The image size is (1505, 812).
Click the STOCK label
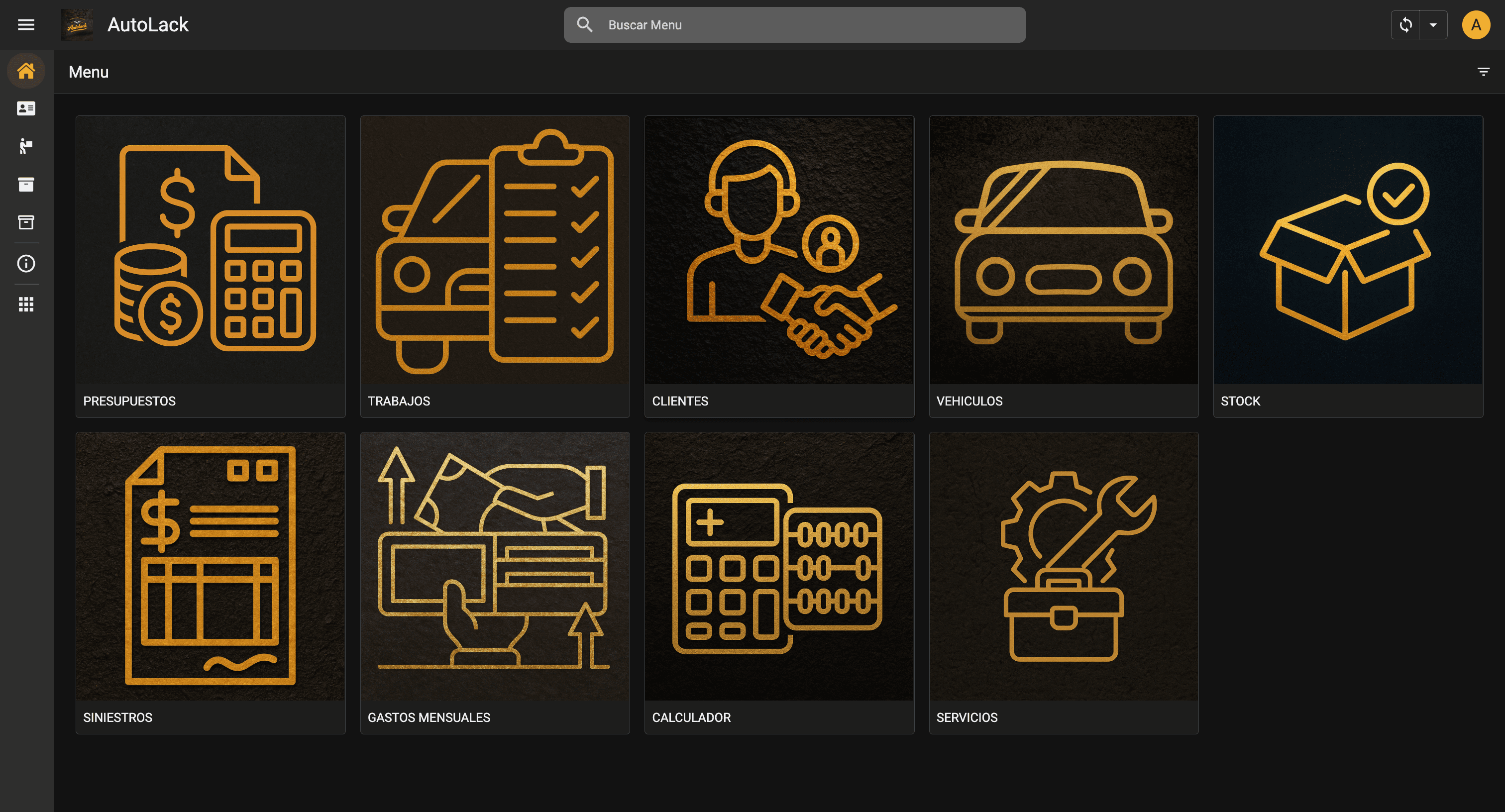click(x=1240, y=402)
